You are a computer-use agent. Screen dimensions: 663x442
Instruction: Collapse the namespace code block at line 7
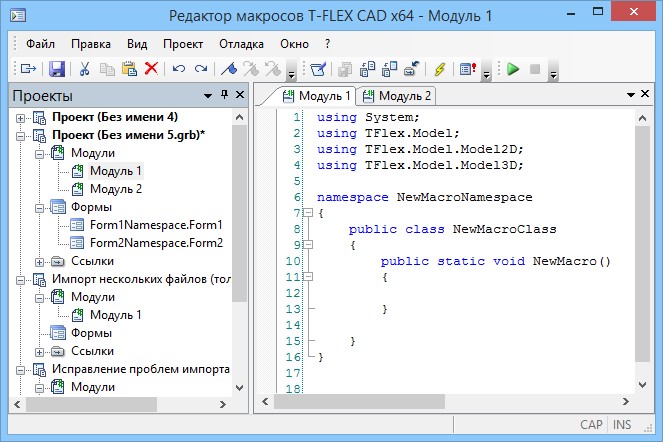[308, 213]
